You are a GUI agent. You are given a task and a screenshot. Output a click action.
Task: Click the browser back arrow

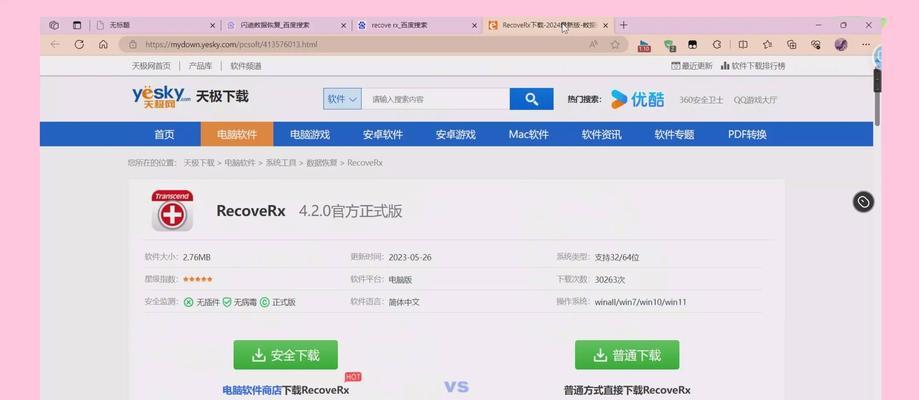coord(55,44)
